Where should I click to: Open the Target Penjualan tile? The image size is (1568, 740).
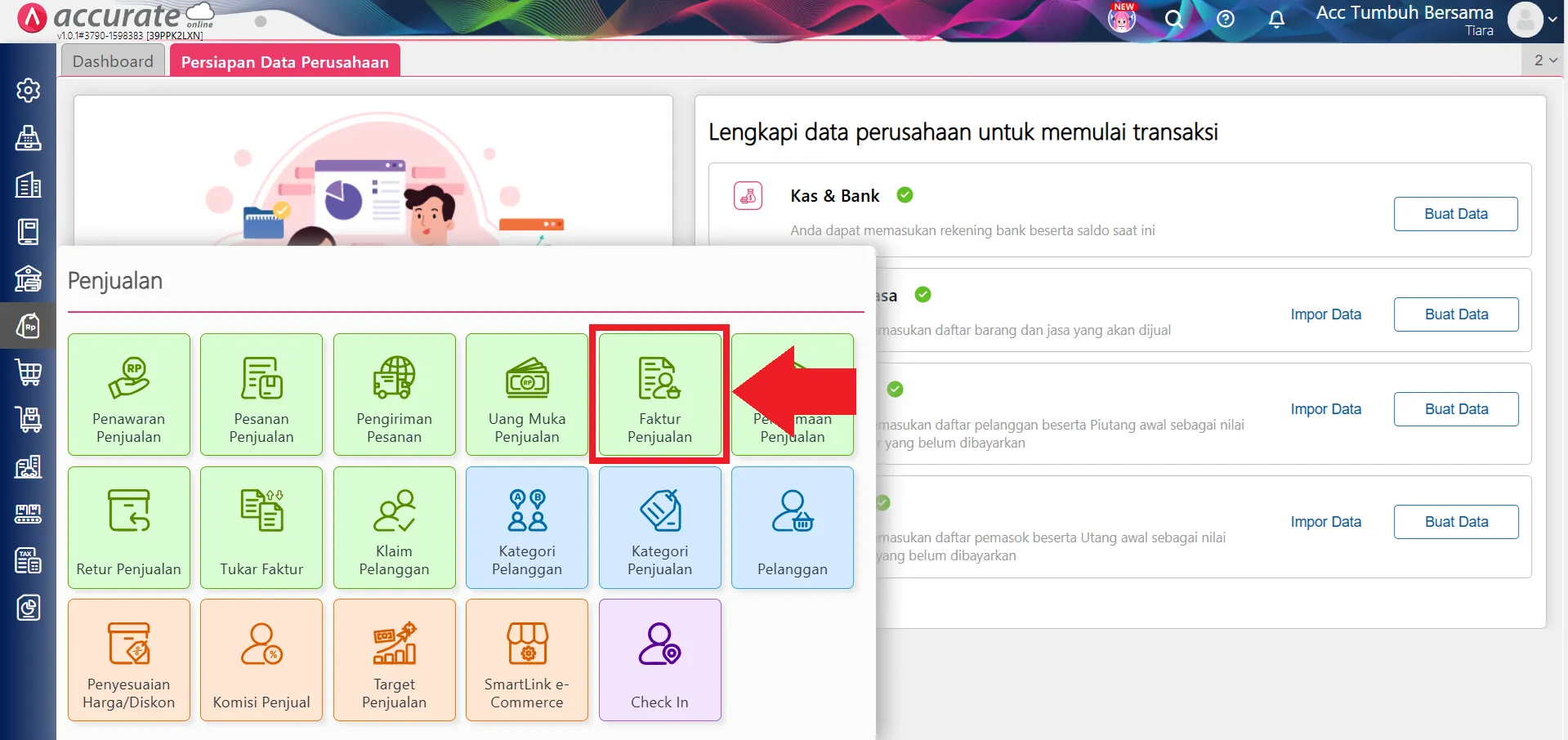click(395, 660)
